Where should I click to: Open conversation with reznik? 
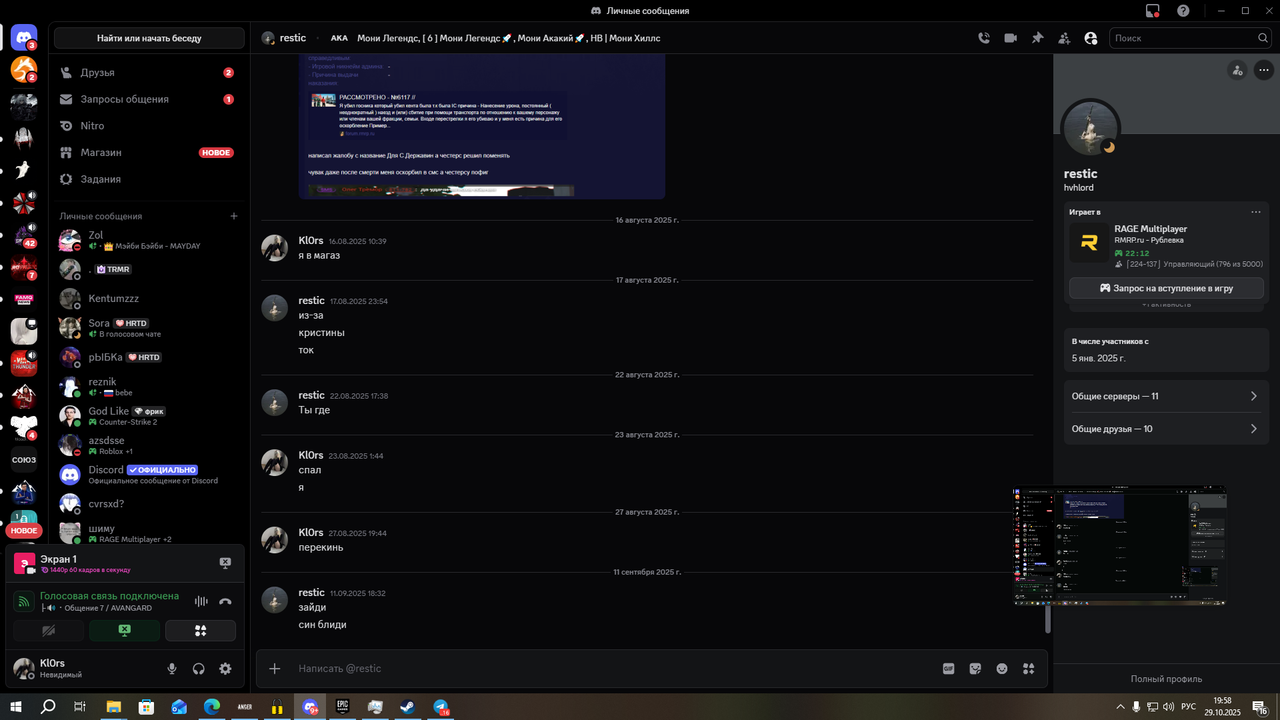[149, 387]
